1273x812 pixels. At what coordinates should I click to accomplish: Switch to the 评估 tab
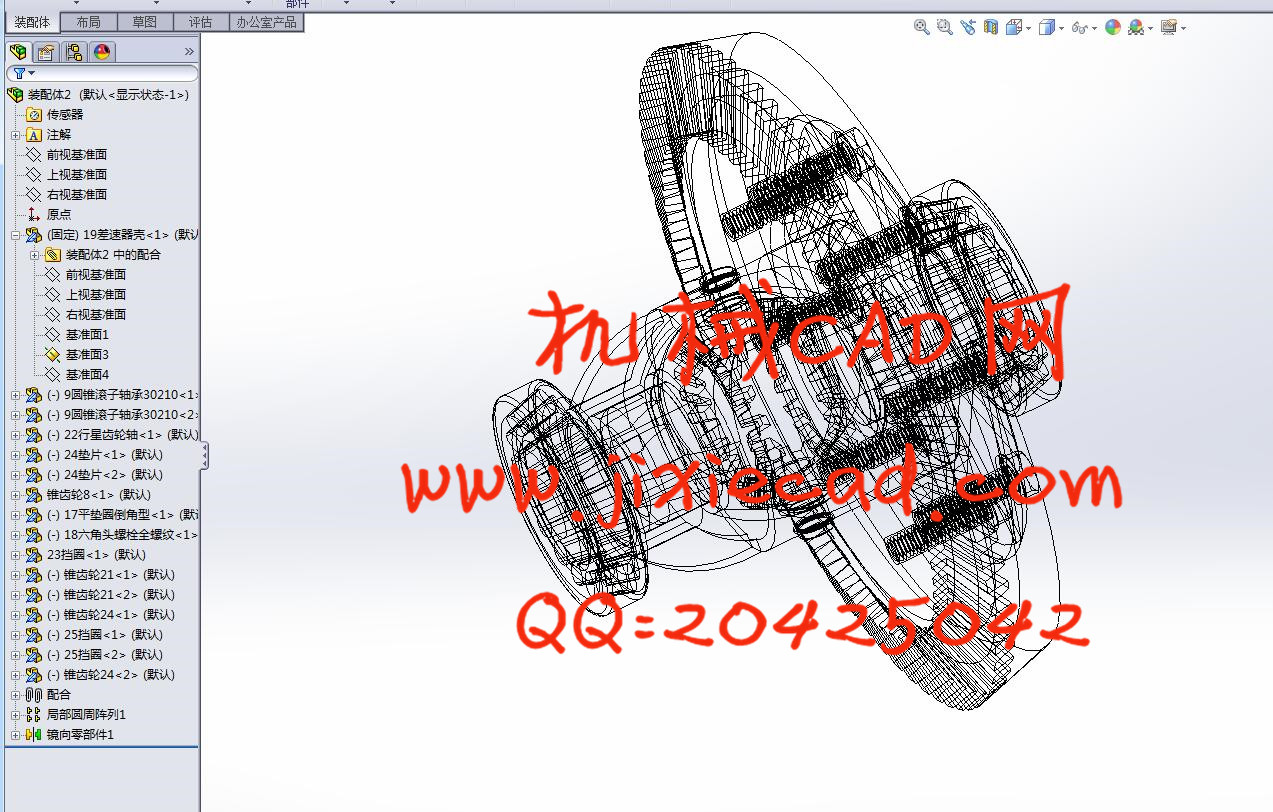pos(200,22)
